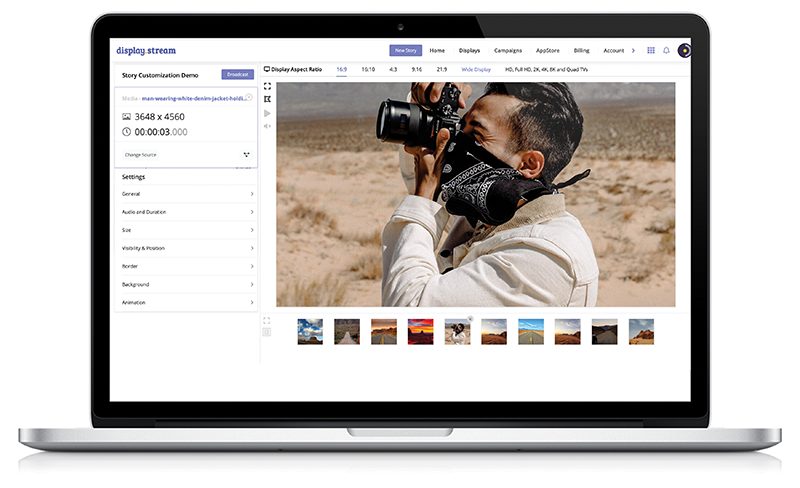Open Billing in the top navigation
Viewport: 800px width, 488px height.
click(x=581, y=51)
